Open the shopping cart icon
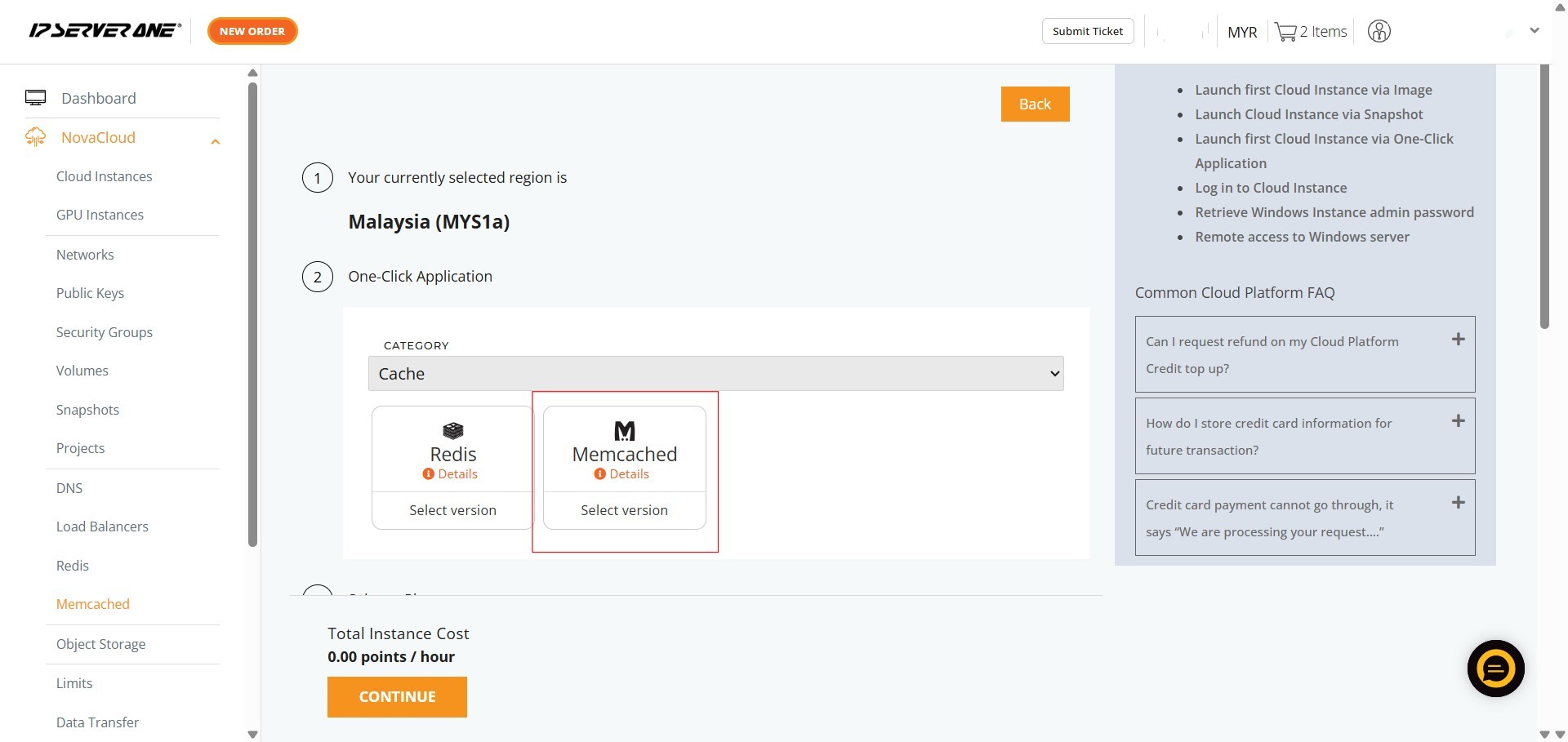This screenshot has width=1568, height=742. tap(1285, 32)
